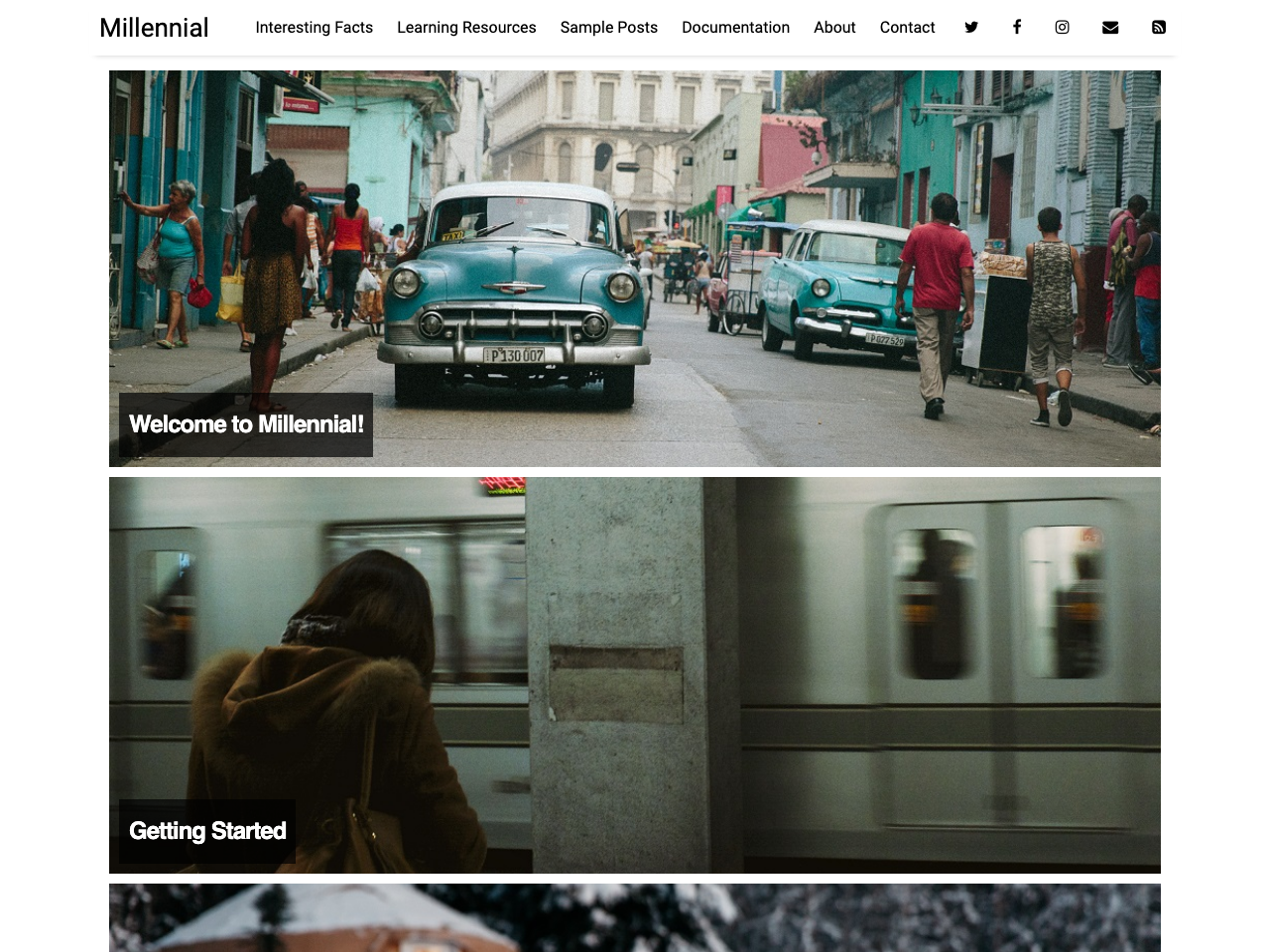Open the 'Getting Started' post title
The width and height of the screenshot is (1270, 952).
pos(207,831)
